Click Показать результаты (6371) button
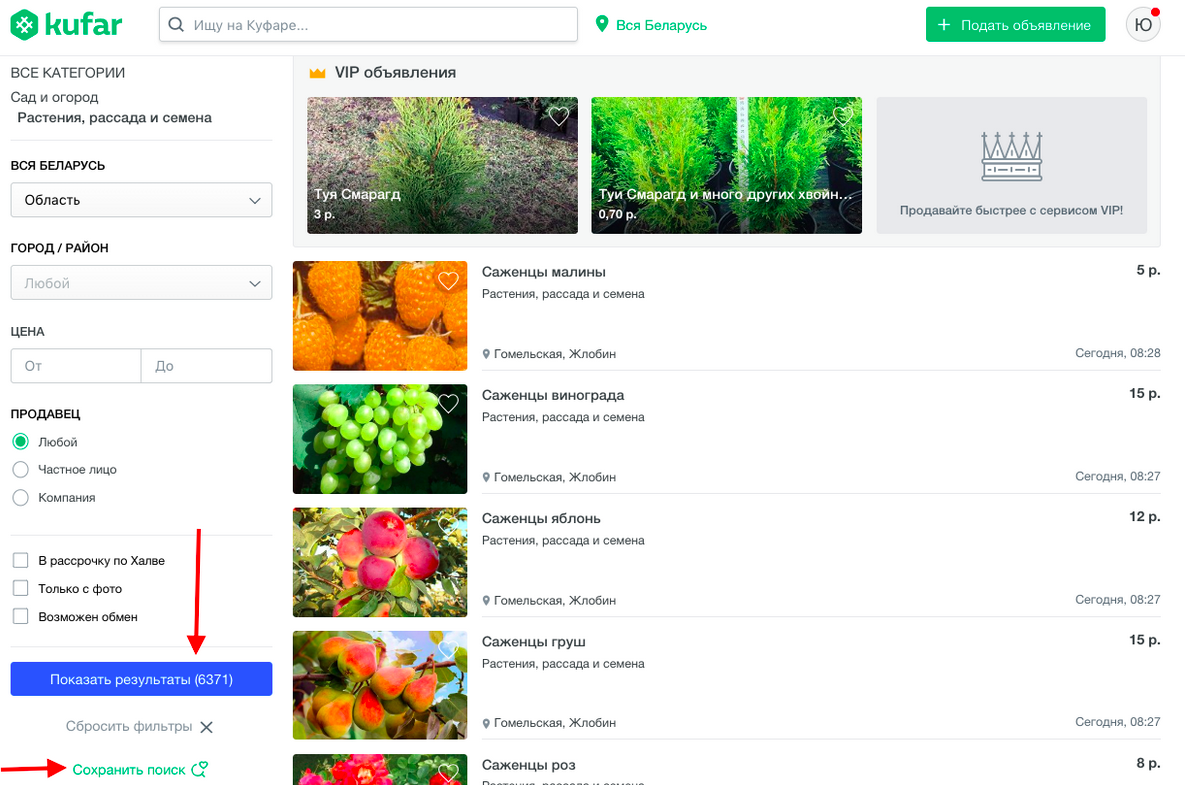This screenshot has height=785, width=1185. pos(141,678)
